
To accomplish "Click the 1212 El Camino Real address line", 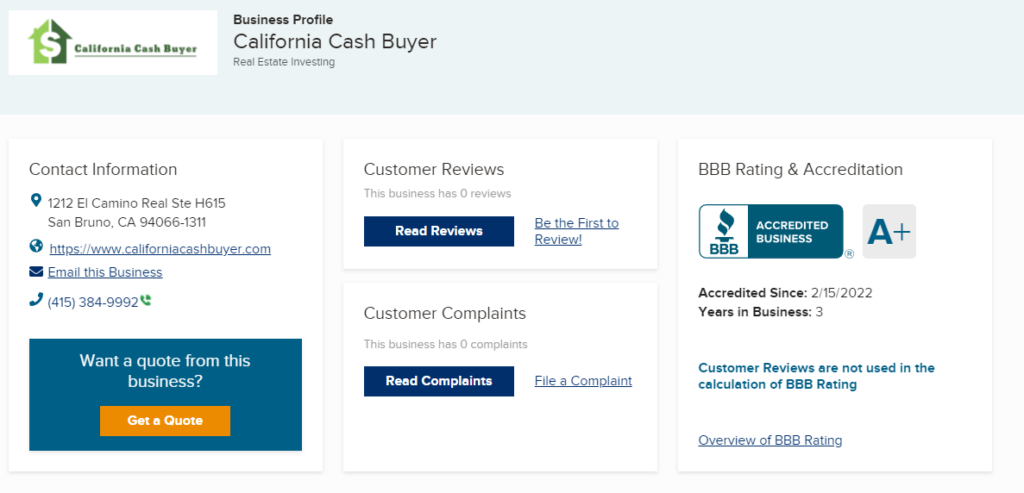I will point(136,203).
